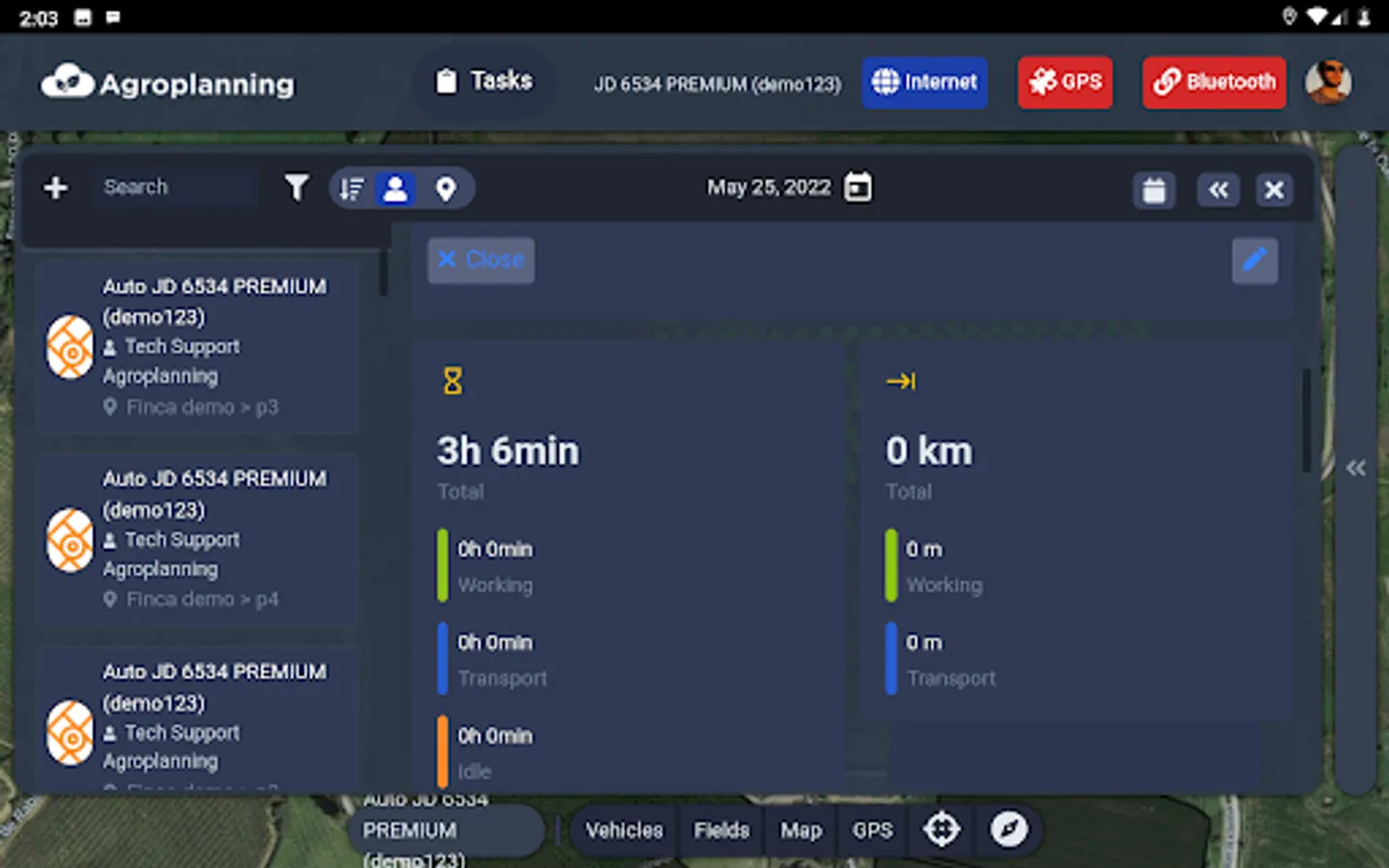Screen dimensions: 1389x868
Task: Click the 3h 6min total value
Action: [x=508, y=451]
